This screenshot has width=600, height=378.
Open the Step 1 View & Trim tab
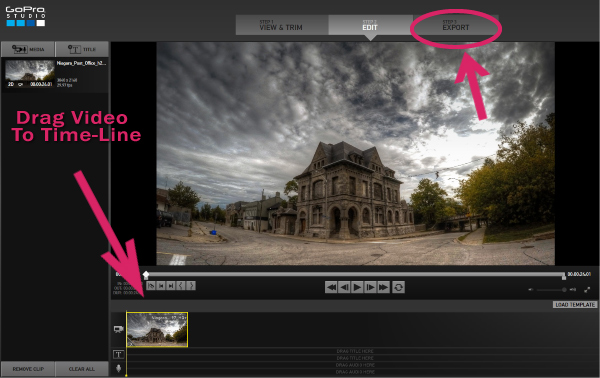coord(282,25)
